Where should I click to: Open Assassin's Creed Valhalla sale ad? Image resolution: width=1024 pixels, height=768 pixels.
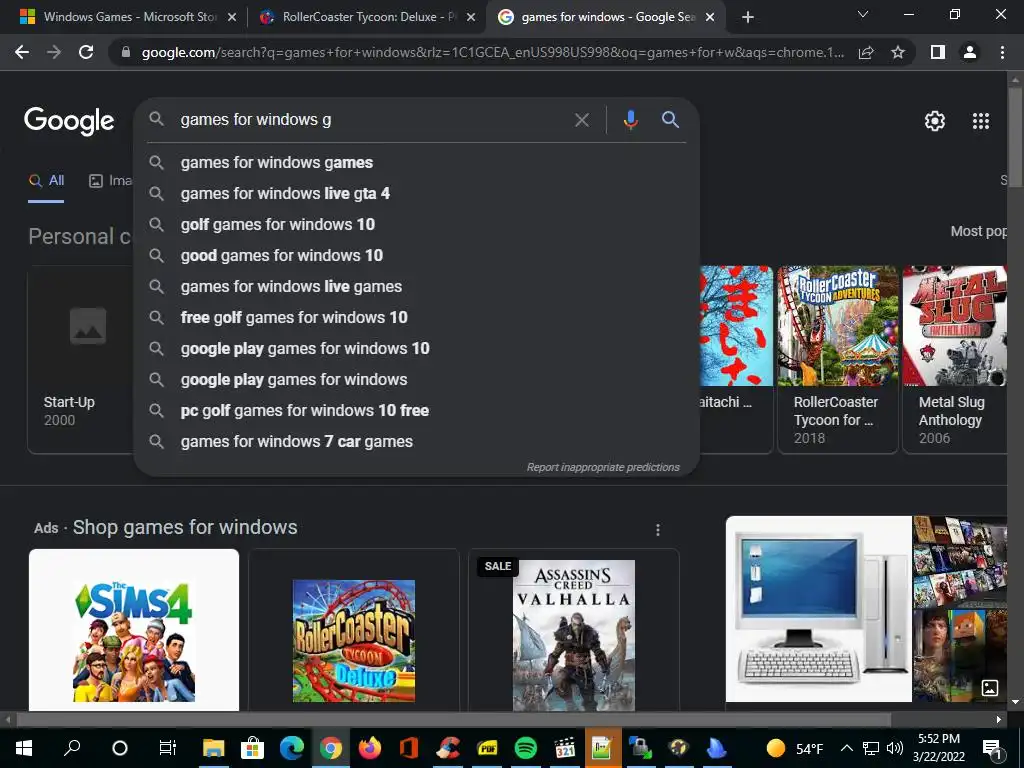click(x=573, y=630)
